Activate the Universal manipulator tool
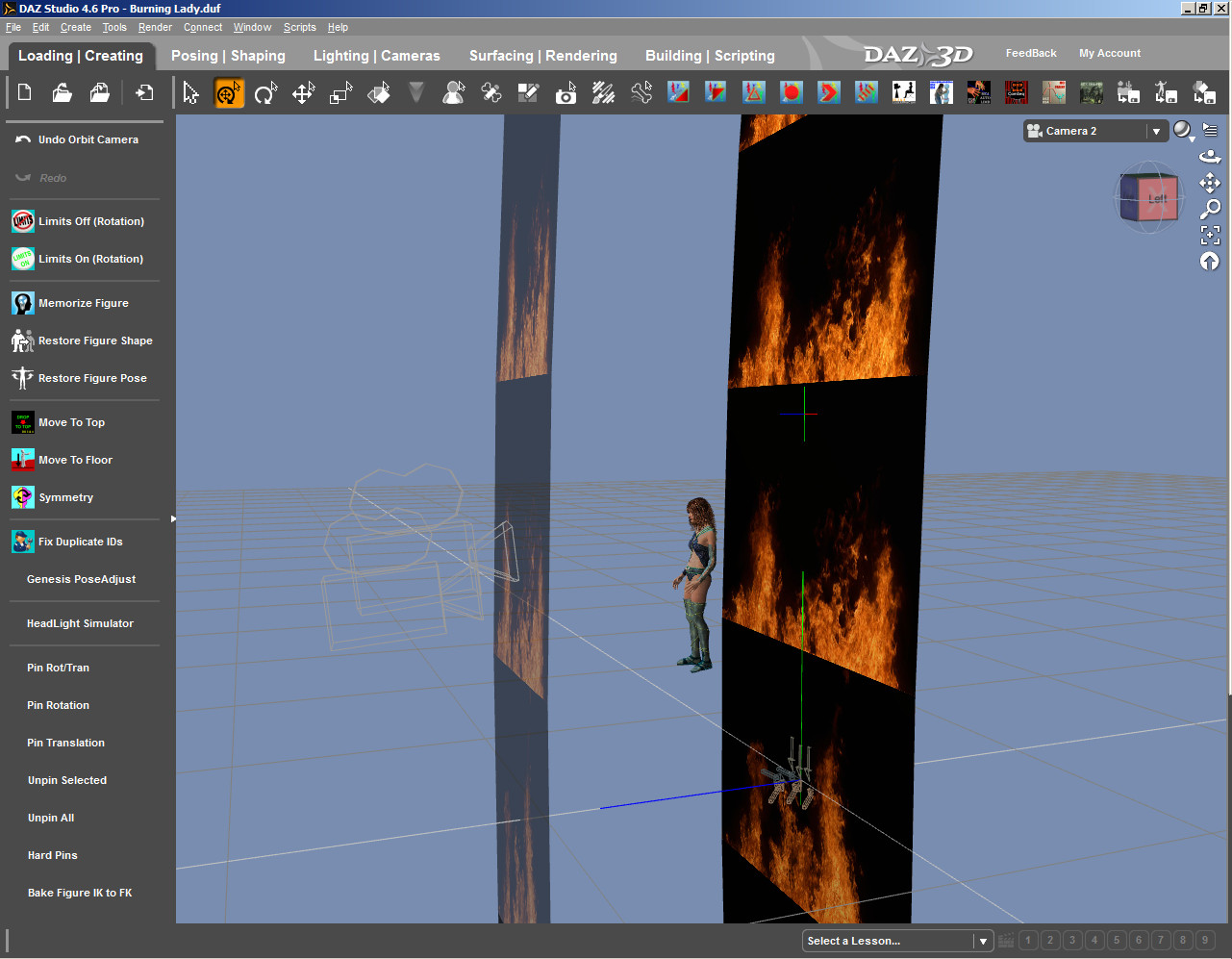Image resolution: width=1232 pixels, height=959 pixels. point(229,92)
